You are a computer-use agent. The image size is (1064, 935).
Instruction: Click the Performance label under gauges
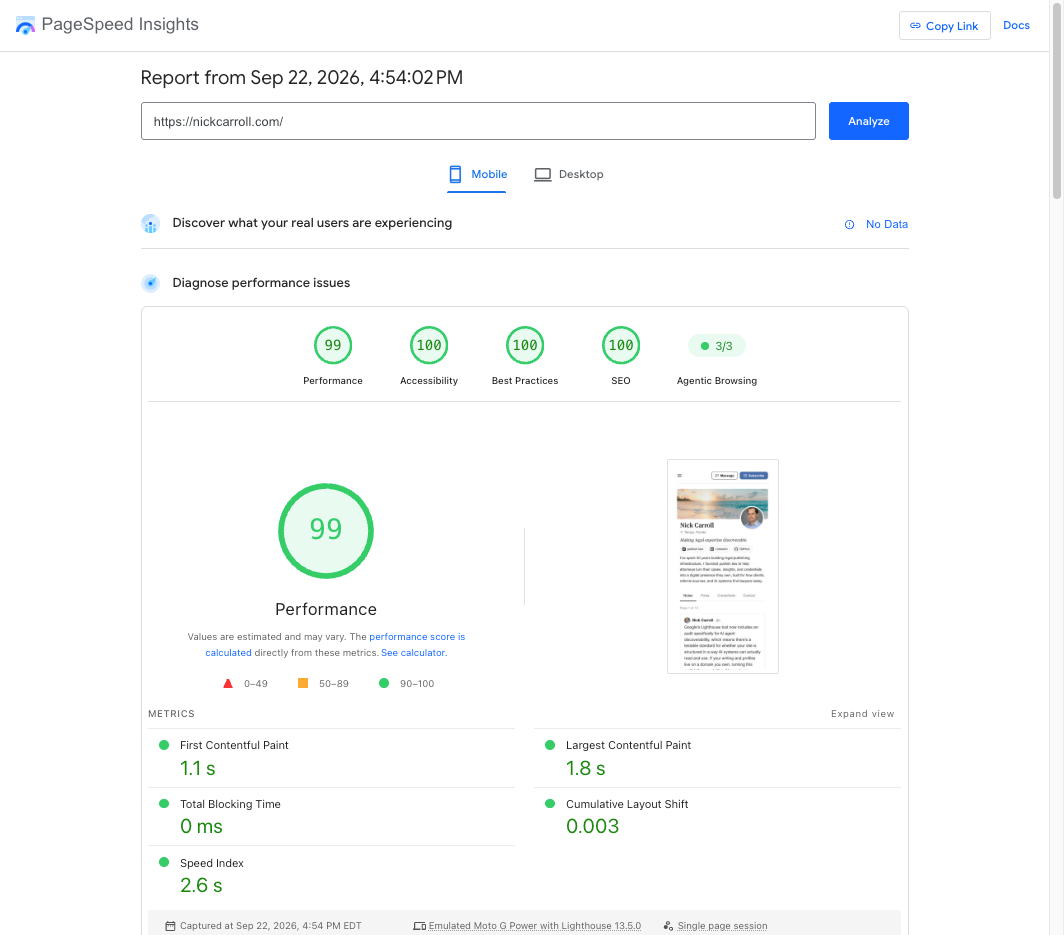point(332,381)
